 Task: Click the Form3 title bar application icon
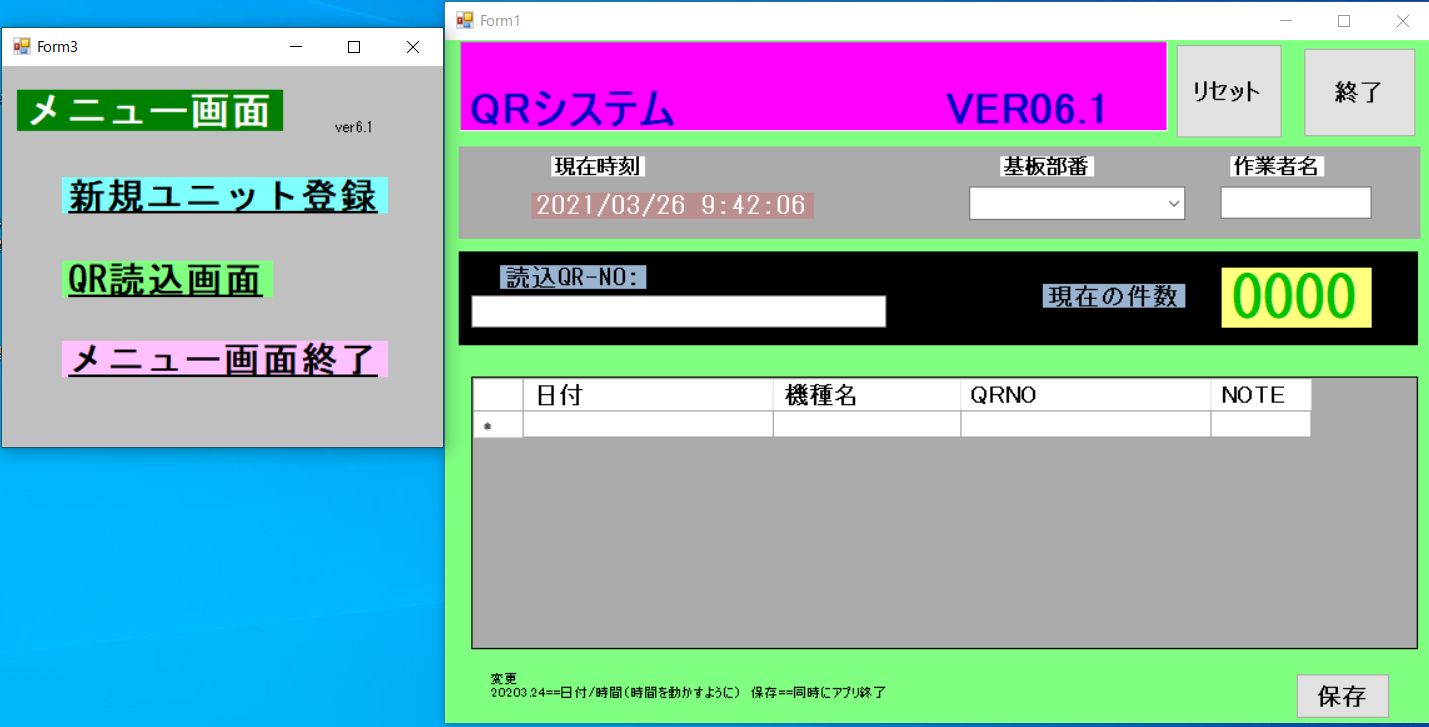[22, 46]
